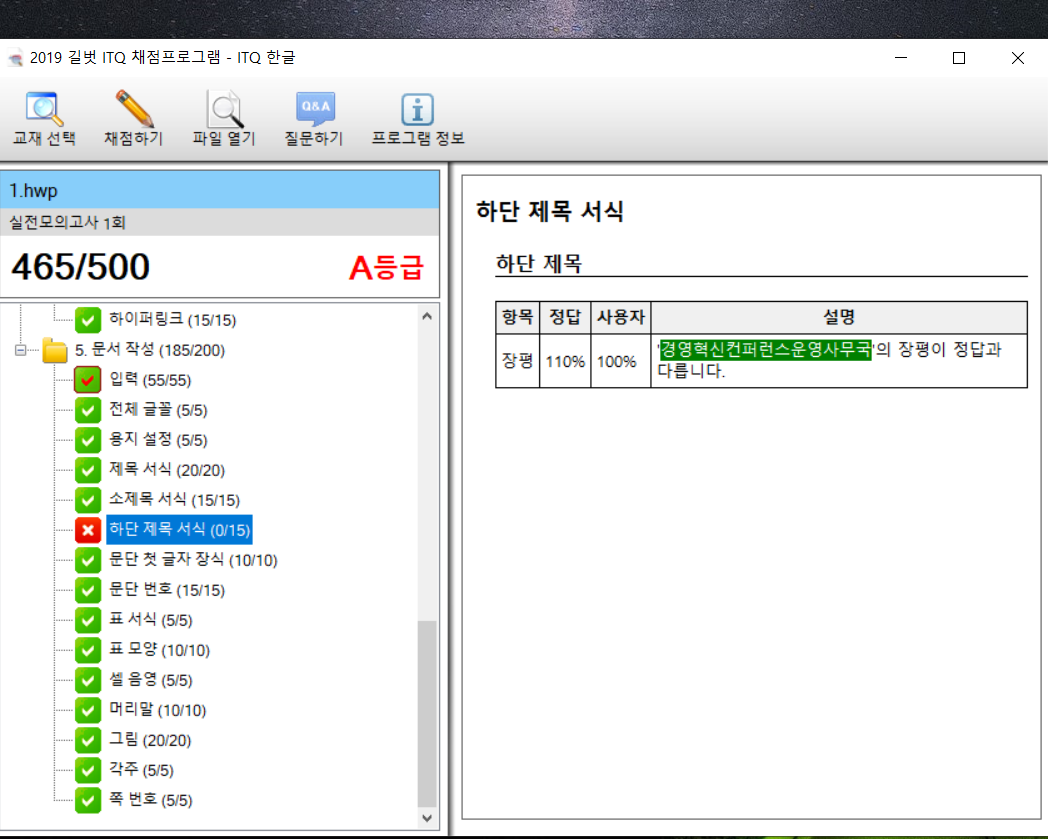
Task: Open 프로그램 정보 info icon
Action: (417, 108)
